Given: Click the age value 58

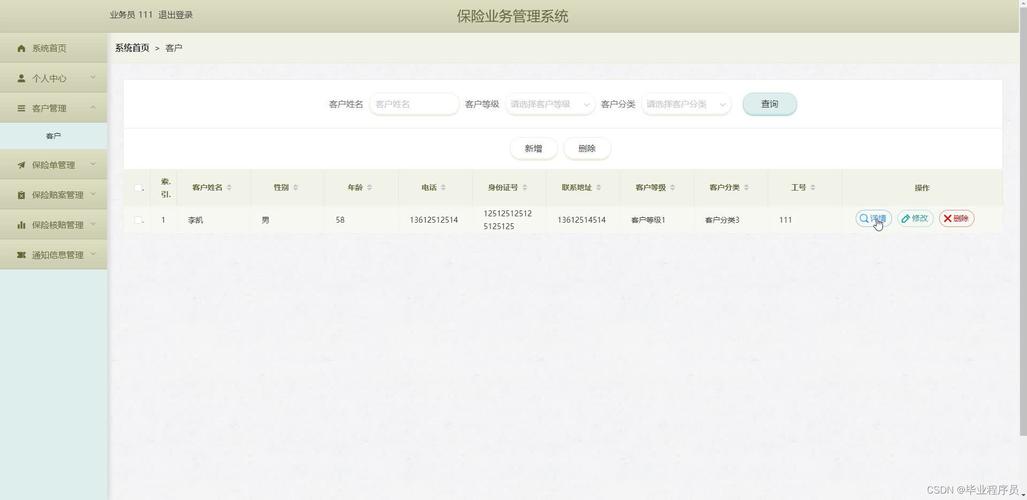Looking at the screenshot, I should 340,220.
